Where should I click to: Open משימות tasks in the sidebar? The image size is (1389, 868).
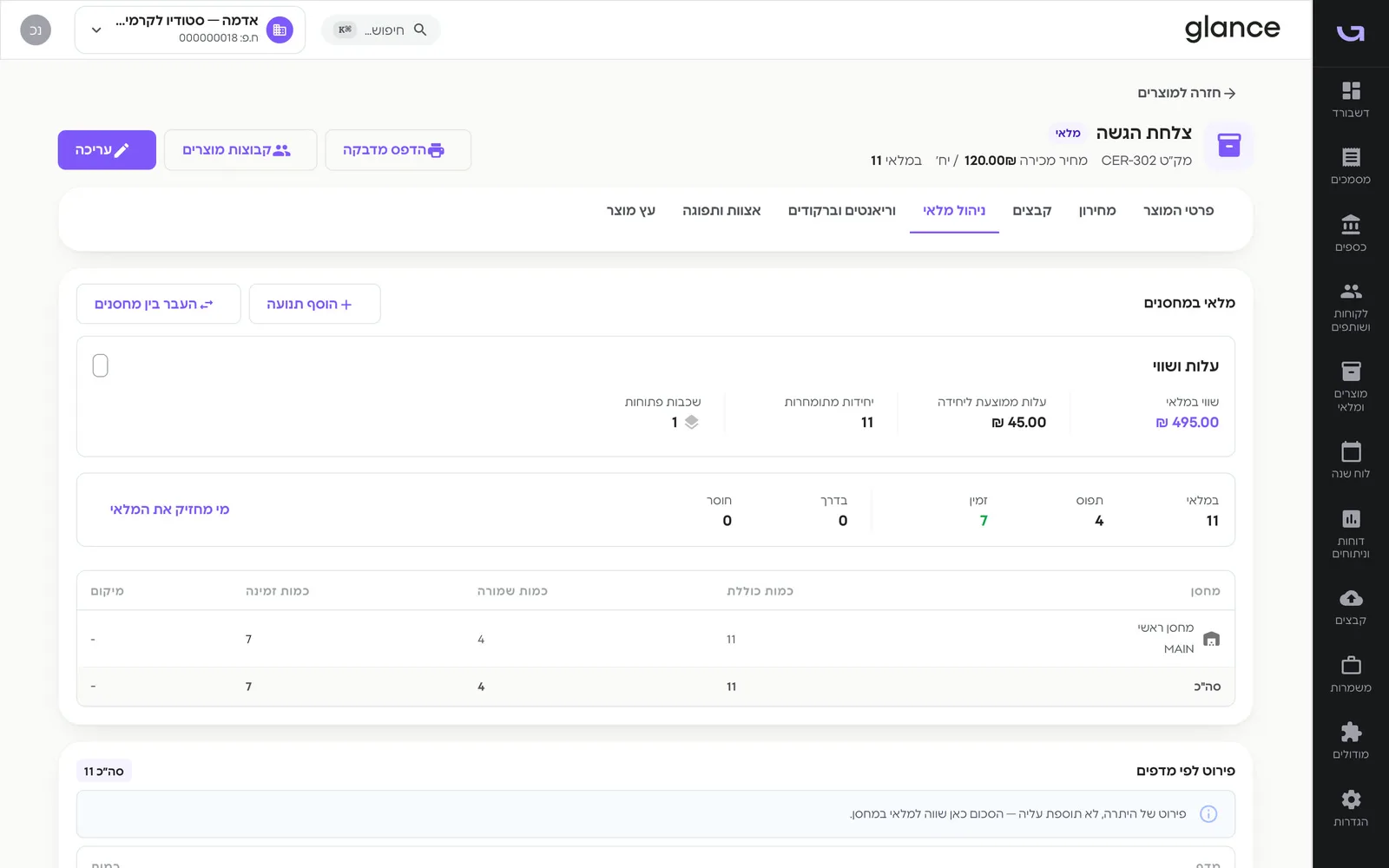pyautogui.click(x=1351, y=674)
